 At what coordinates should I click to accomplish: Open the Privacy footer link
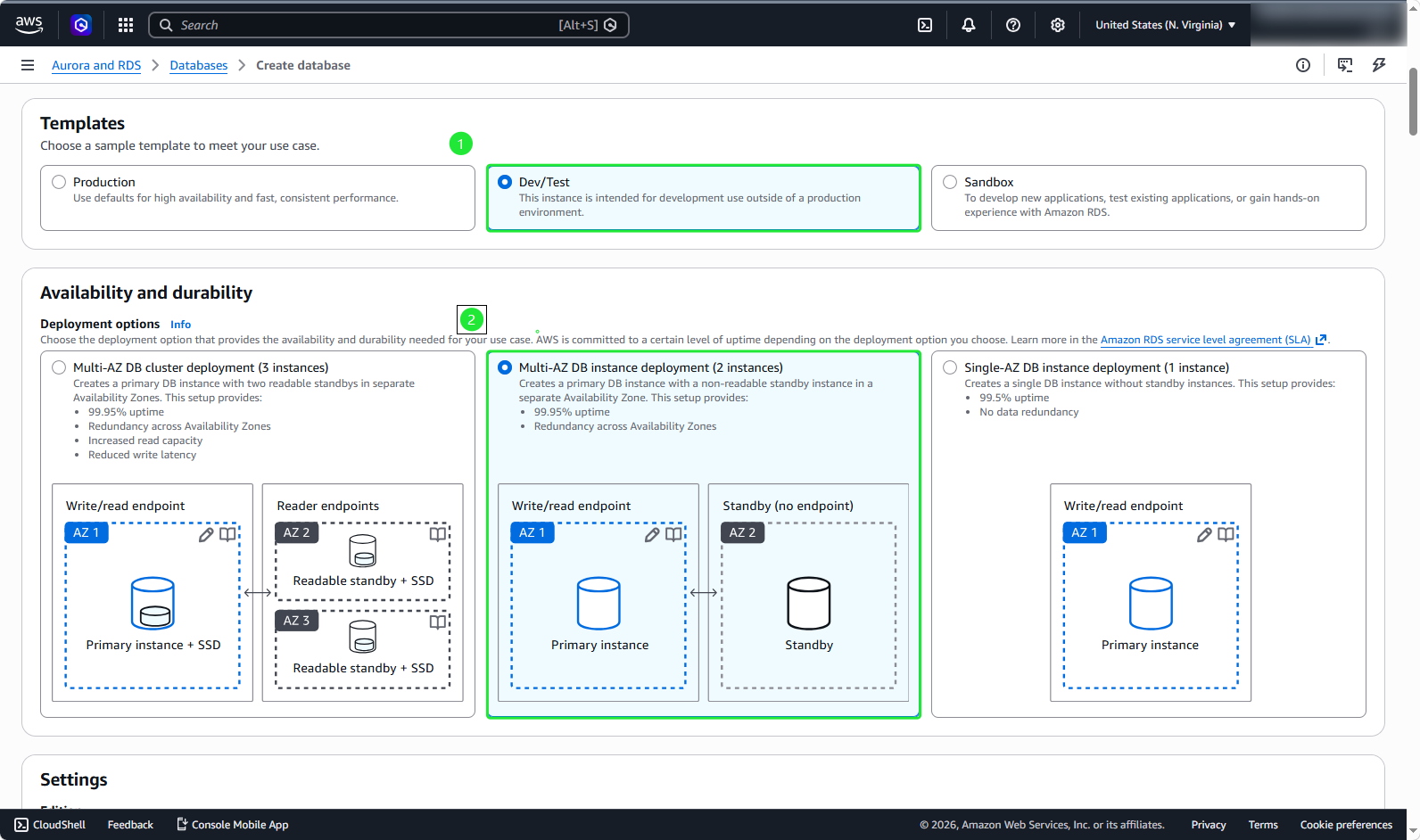tap(1209, 825)
